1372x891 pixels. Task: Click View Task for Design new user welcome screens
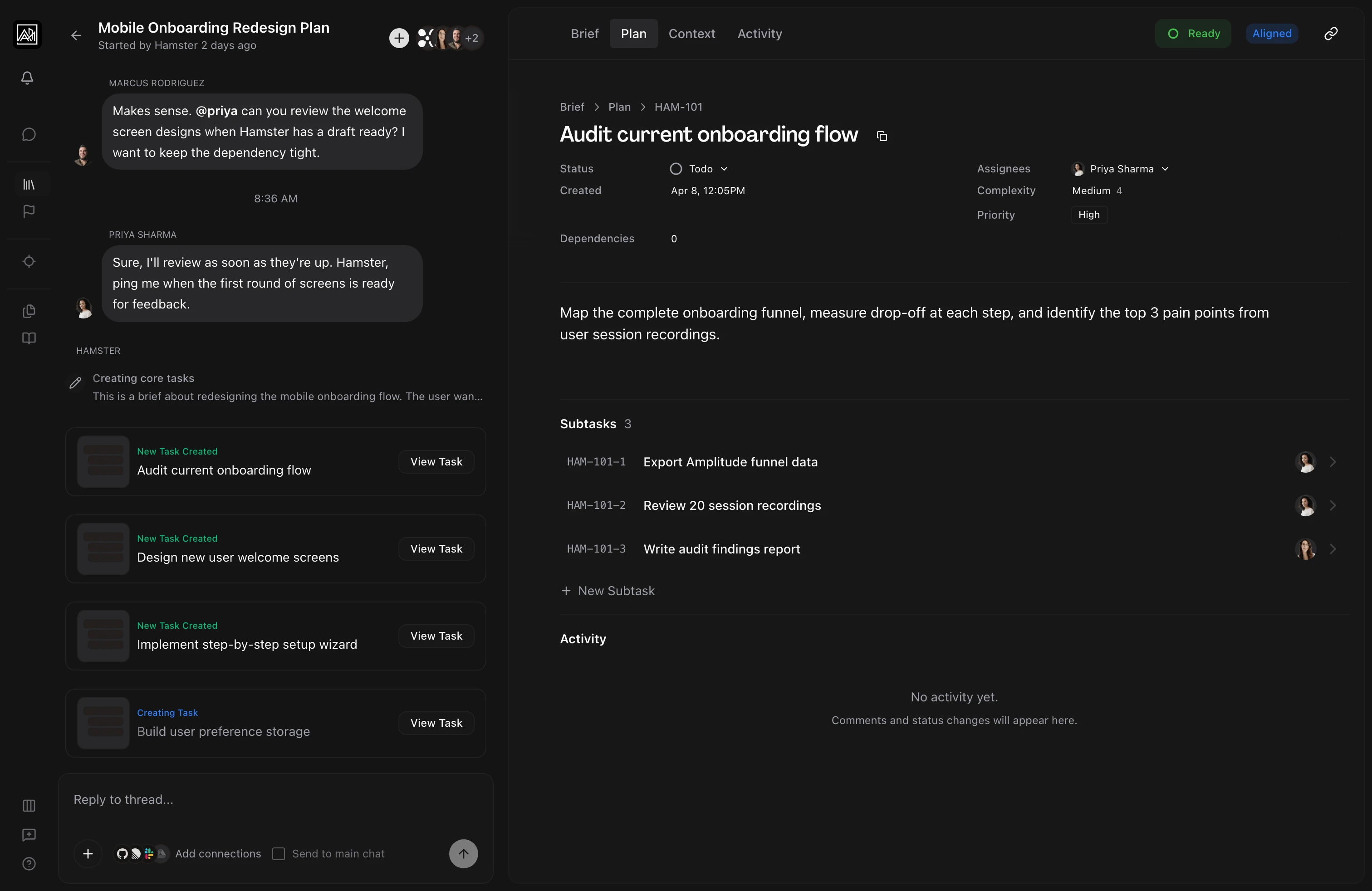tap(436, 548)
